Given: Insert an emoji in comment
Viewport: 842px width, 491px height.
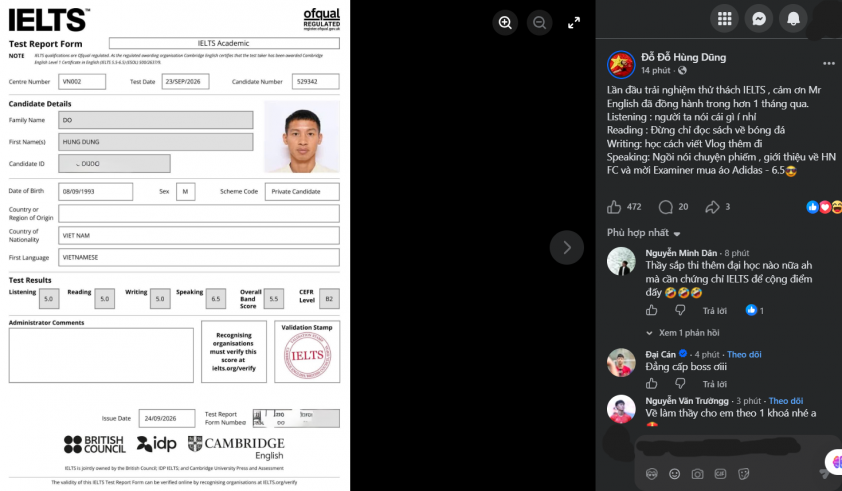Looking at the screenshot, I should (674, 474).
